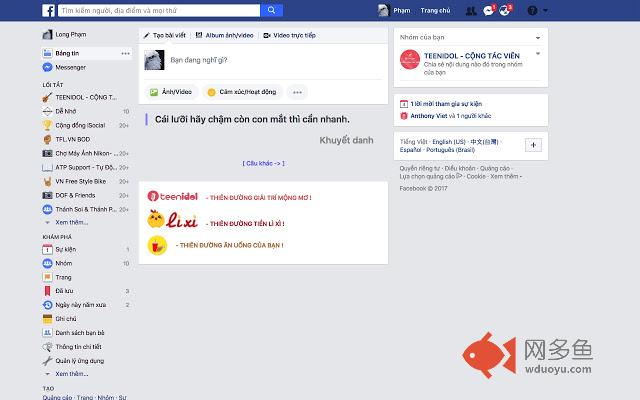
Task: Switch language to Português (Brasil)
Action: 450,150
